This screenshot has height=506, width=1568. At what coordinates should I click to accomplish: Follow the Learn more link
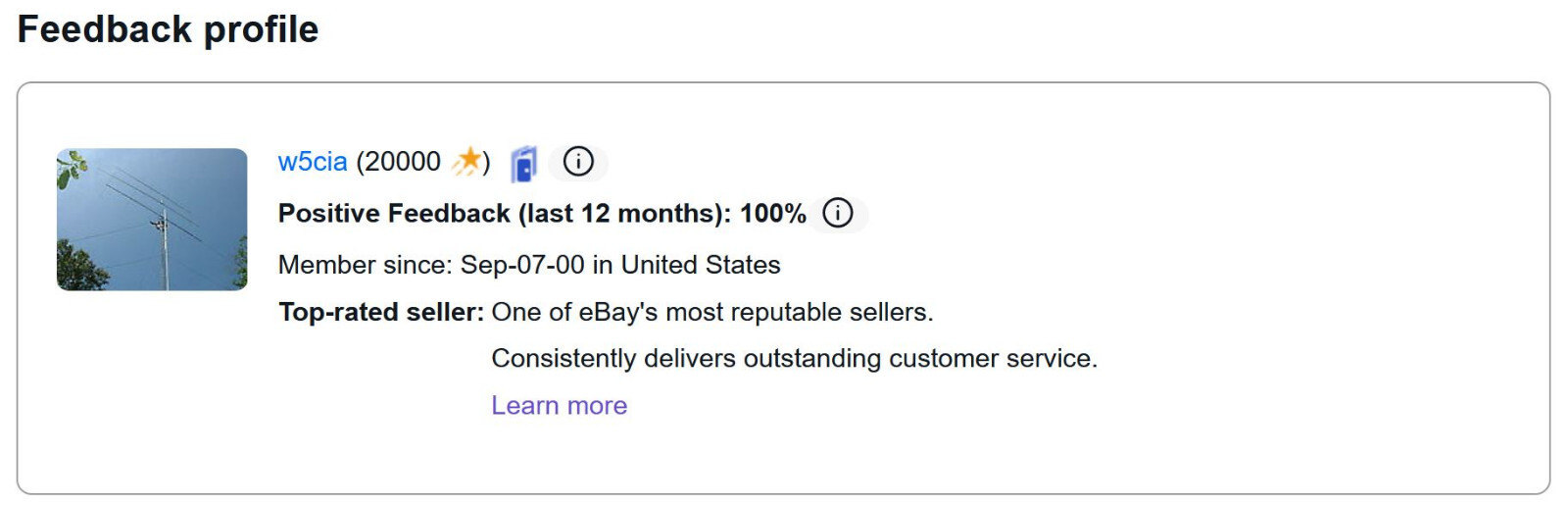(x=559, y=405)
